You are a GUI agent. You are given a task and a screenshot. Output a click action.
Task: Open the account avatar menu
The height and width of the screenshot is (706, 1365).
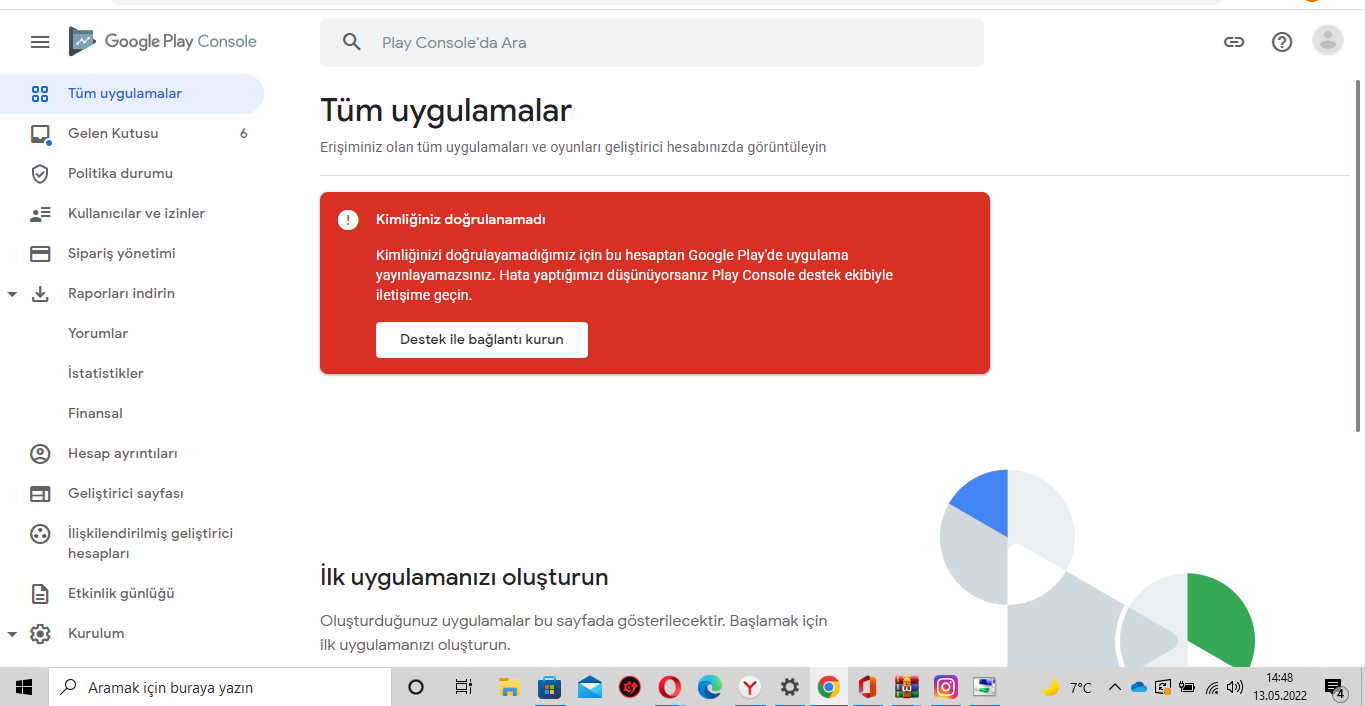click(x=1328, y=41)
